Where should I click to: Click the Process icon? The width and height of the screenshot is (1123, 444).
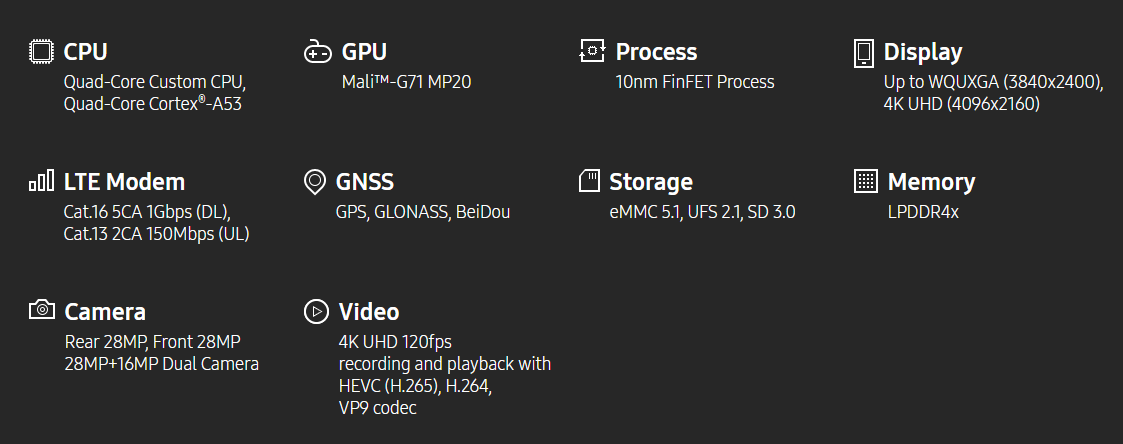[x=593, y=51]
